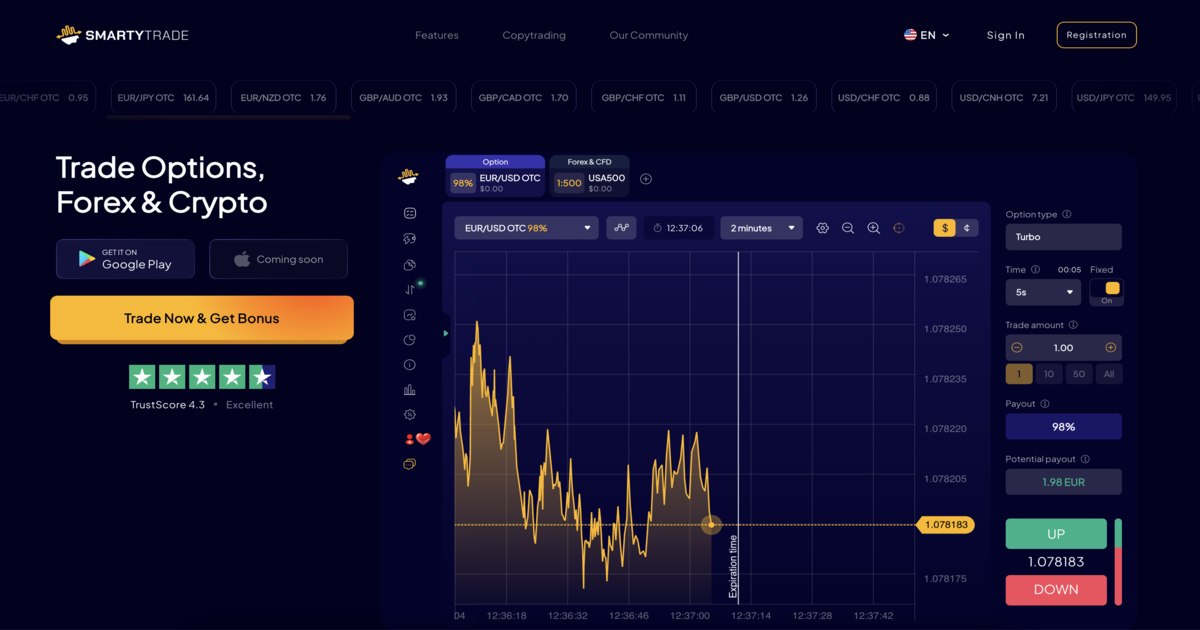Open the 2 minutes timeframe dropdown
1200x630 pixels.
coord(761,227)
